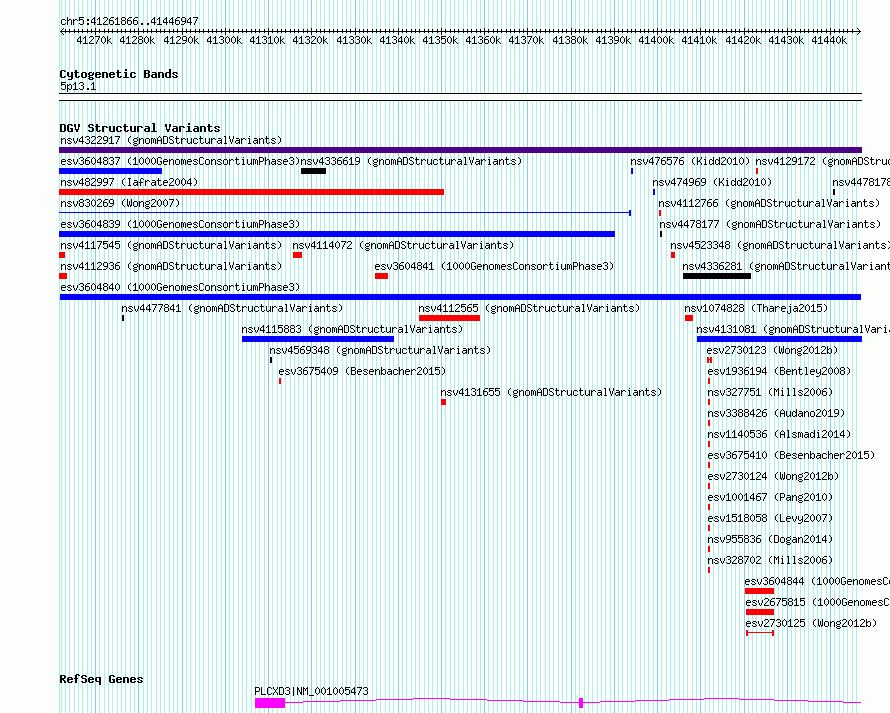The image size is (890, 713).
Task: Open esv2730123 Wong2012b variant label
Action: click(x=773, y=350)
